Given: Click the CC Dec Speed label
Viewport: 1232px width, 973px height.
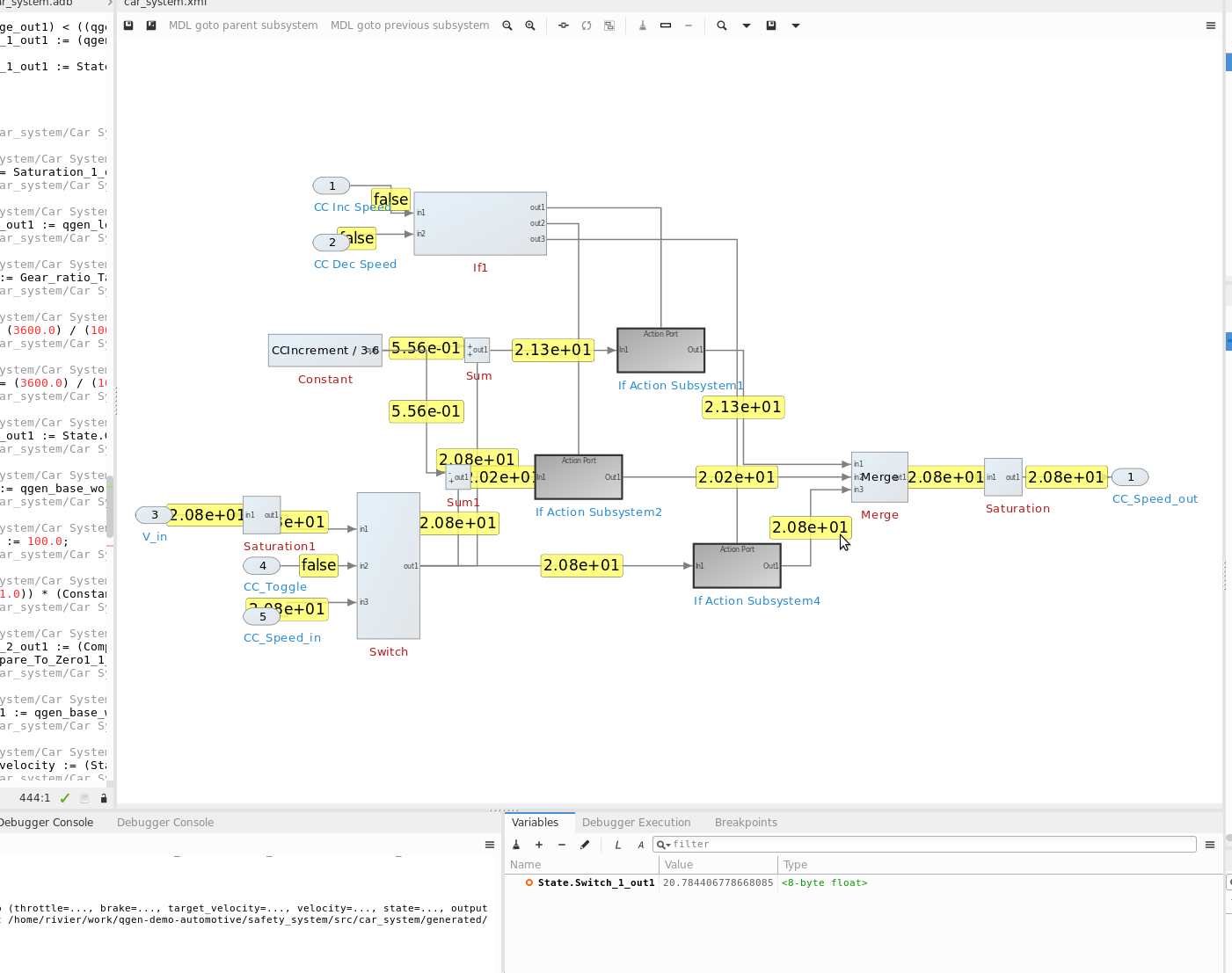Looking at the screenshot, I should pyautogui.click(x=355, y=265).
